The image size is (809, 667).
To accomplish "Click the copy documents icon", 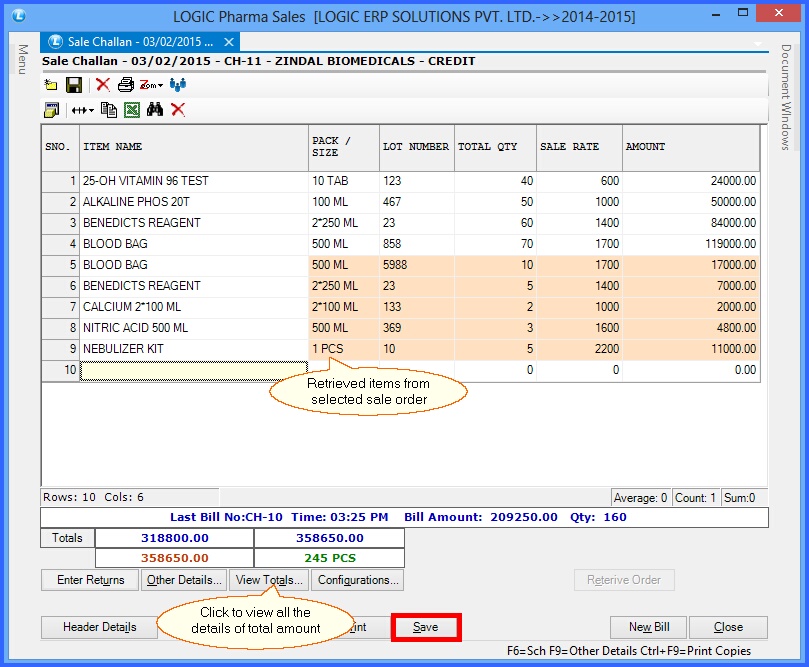I will pos(109,109).
